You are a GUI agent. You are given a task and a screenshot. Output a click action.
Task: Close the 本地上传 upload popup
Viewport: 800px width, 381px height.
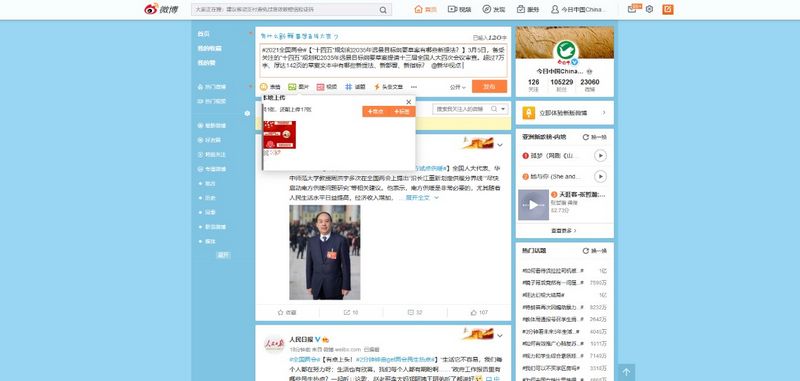coord(408,102)
